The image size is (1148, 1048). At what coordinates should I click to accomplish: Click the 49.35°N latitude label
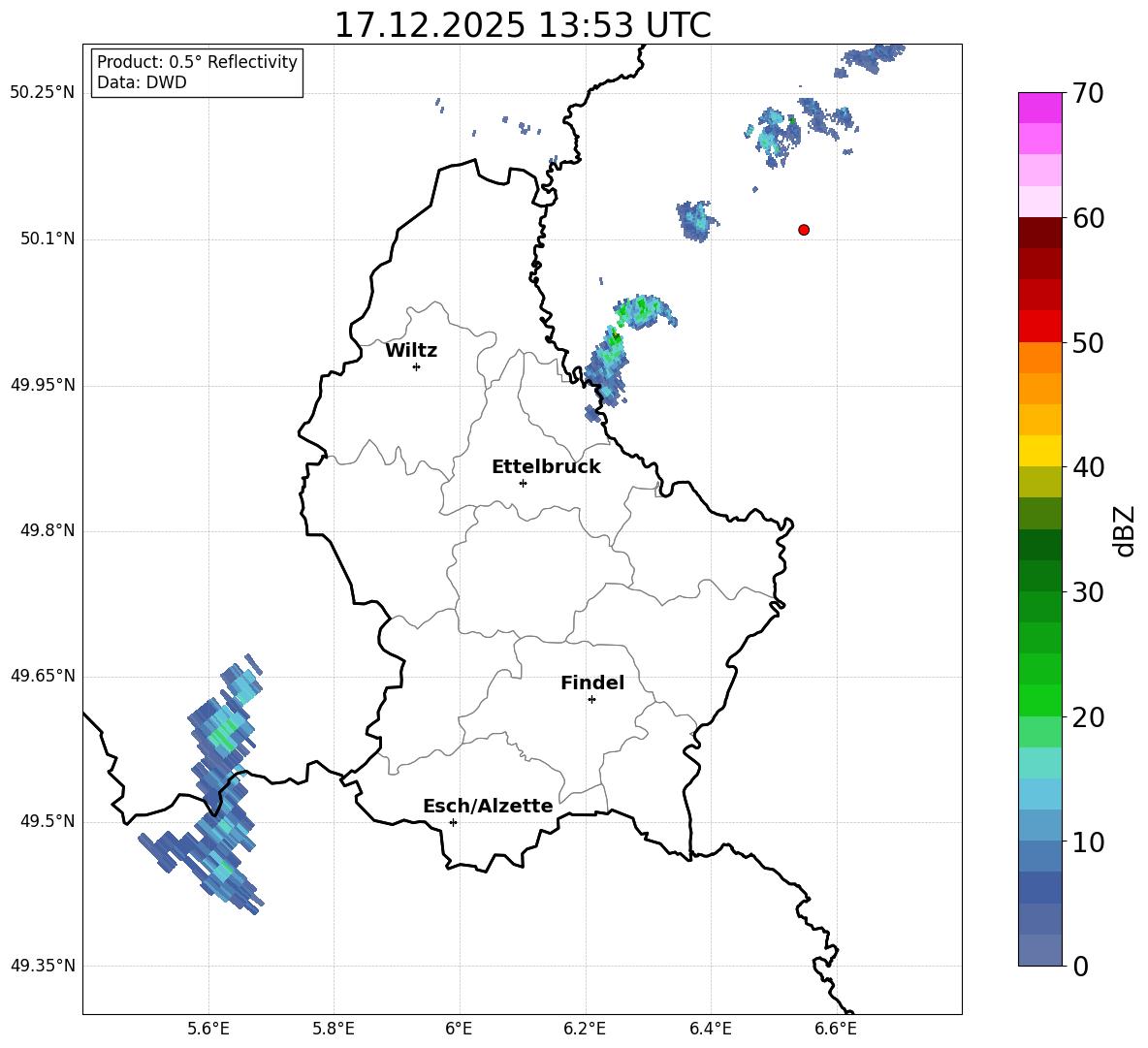(x=43, y=966)
